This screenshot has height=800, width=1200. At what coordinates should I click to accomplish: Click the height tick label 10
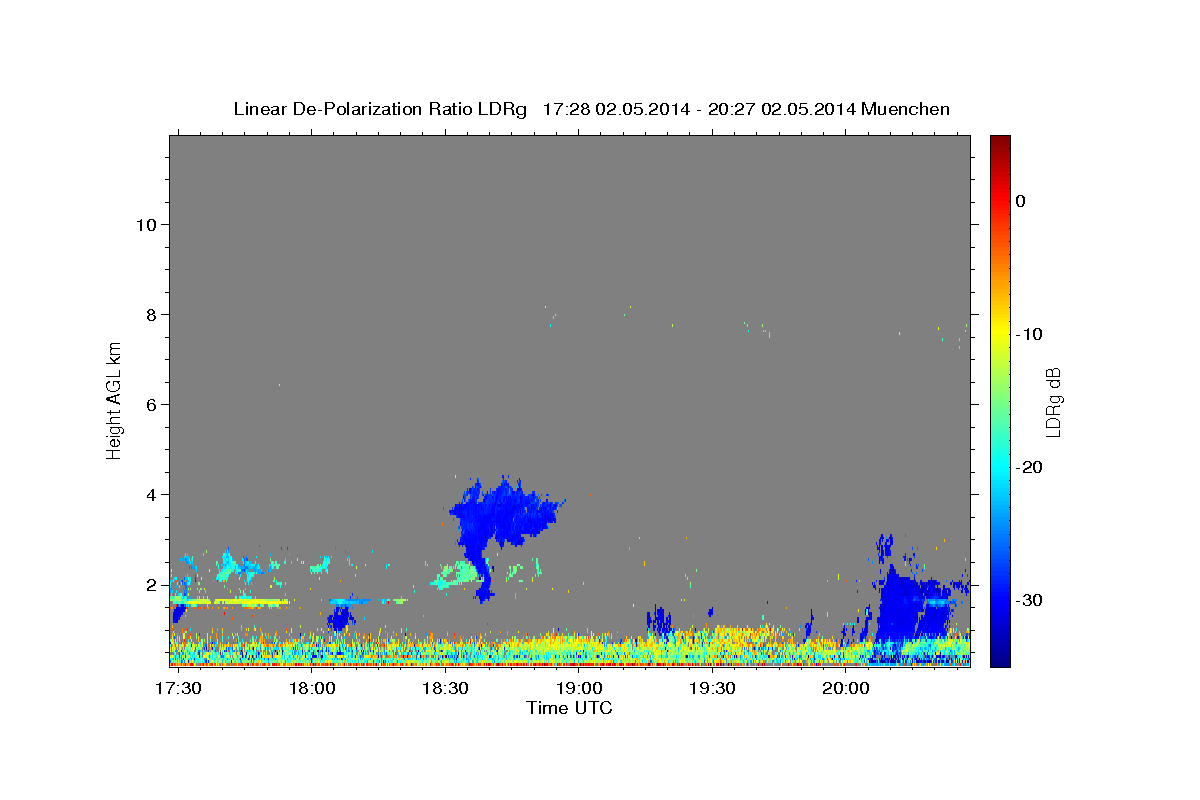pos(146,224)
